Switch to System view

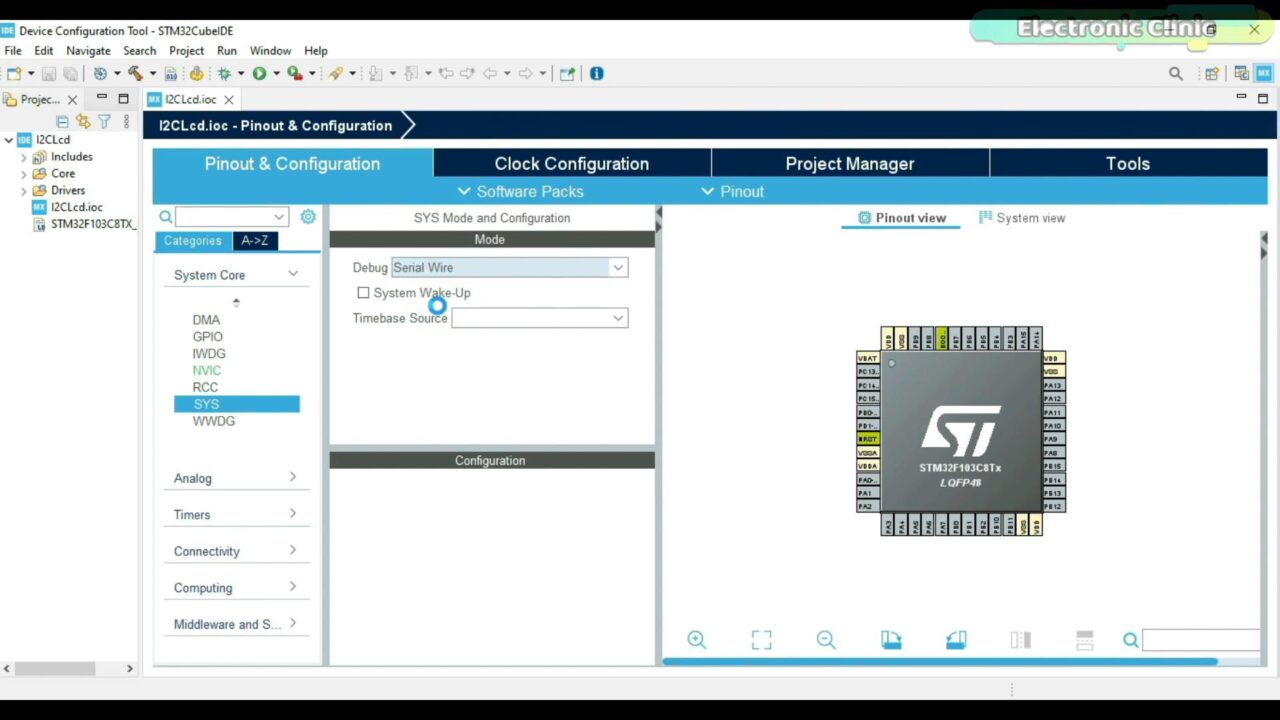pyautogui.click(x=1022, y=218)
